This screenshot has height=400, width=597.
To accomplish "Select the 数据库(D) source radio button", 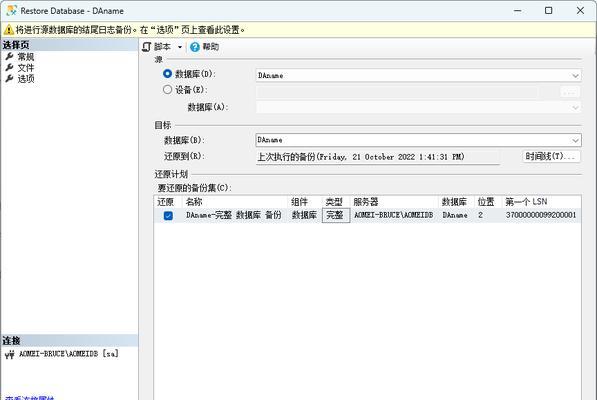I will tap(167, 73).
